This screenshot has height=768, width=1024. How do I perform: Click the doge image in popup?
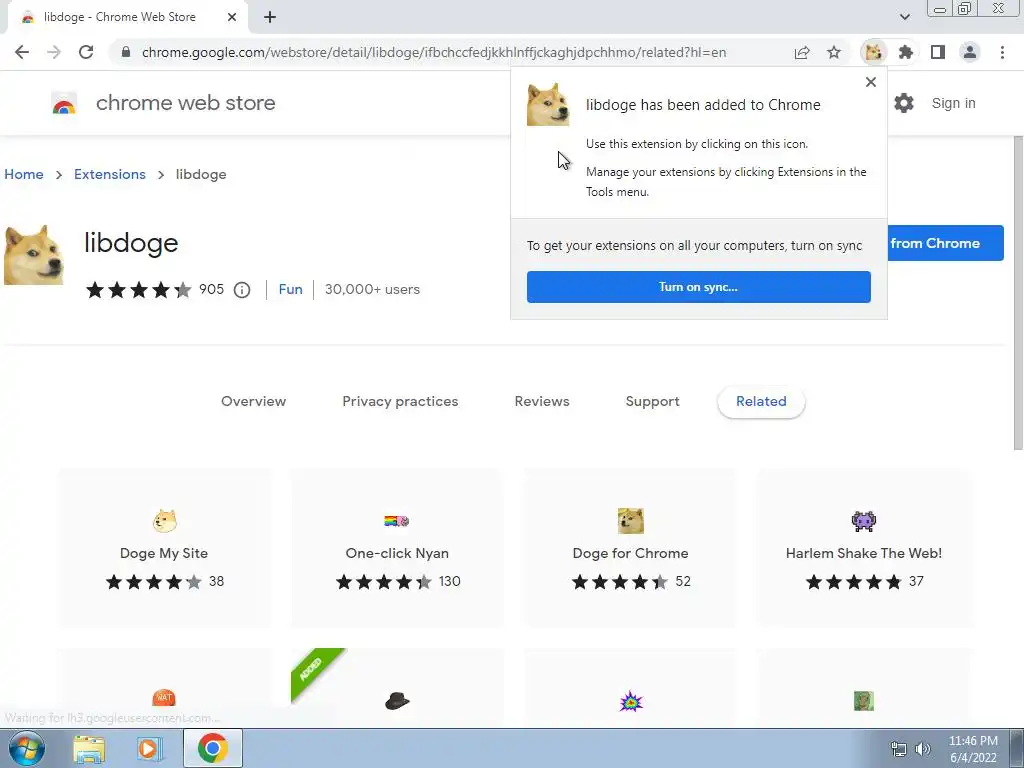point(548,104)
